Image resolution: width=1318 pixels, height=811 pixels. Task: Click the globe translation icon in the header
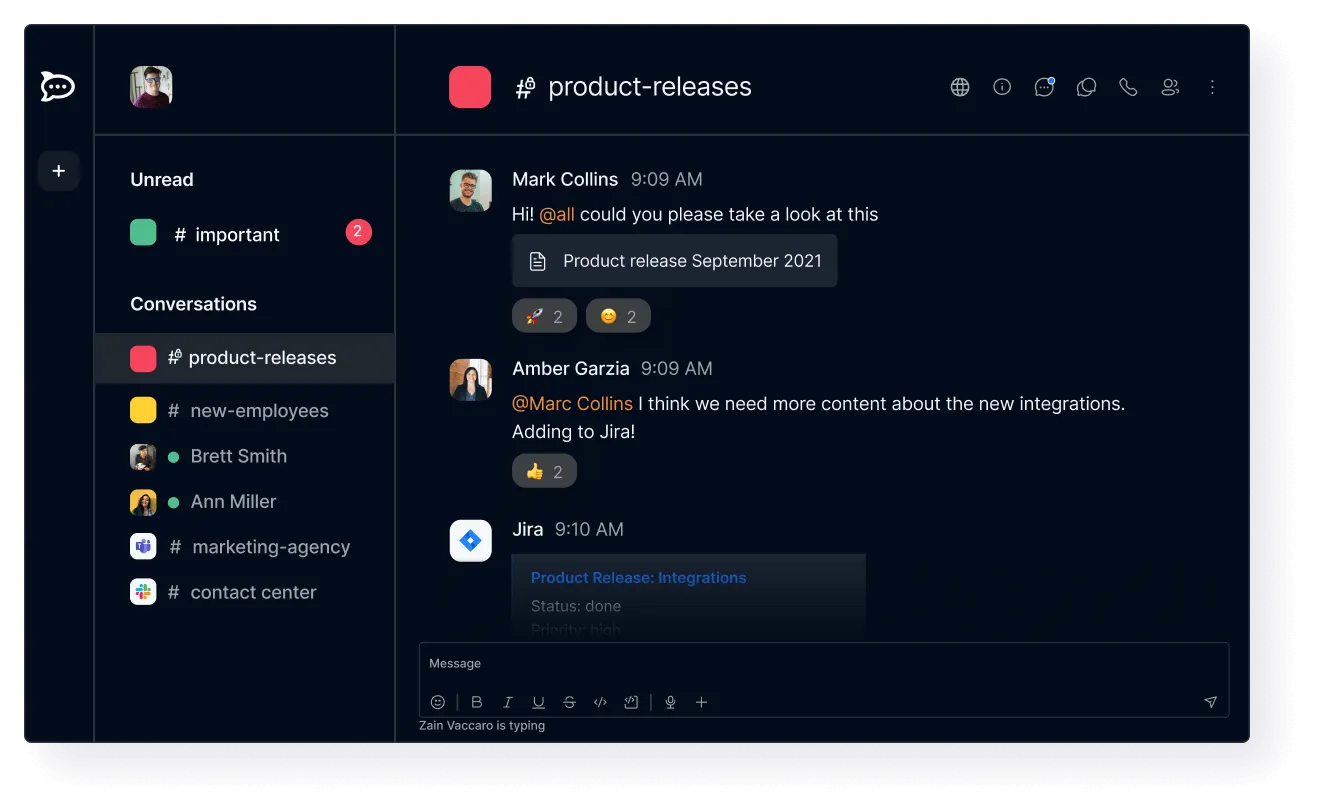click(960, 87)
